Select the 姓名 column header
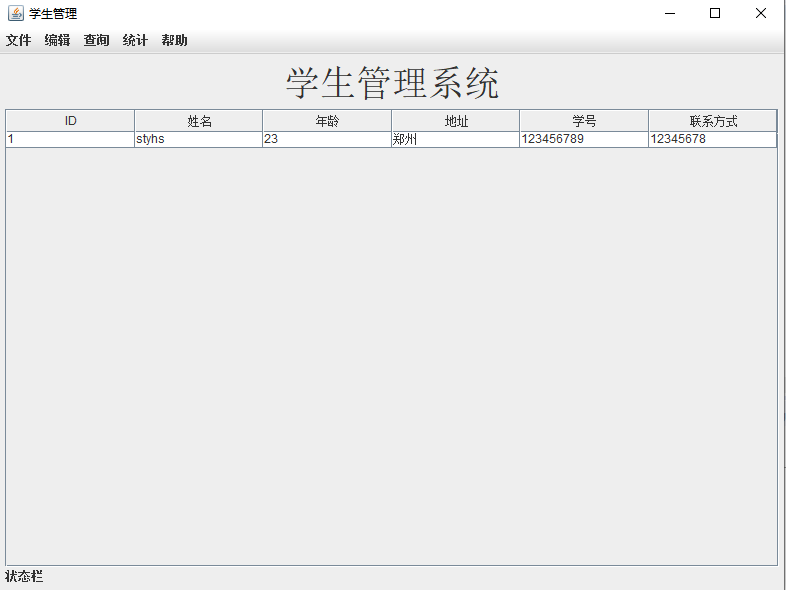This screenshot has width=786, height=590. tap(199, 121)
